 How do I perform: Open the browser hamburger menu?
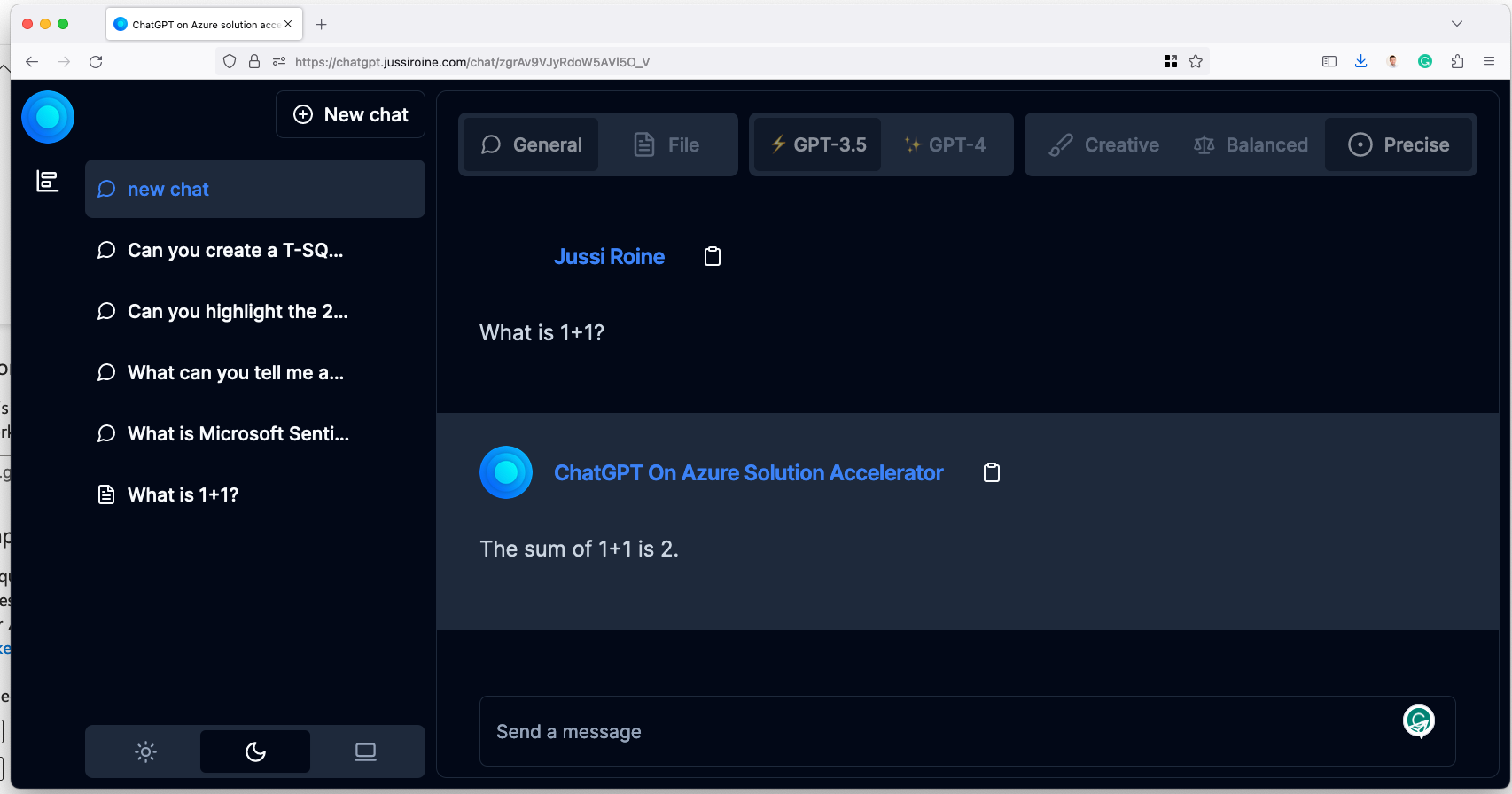1489,61
